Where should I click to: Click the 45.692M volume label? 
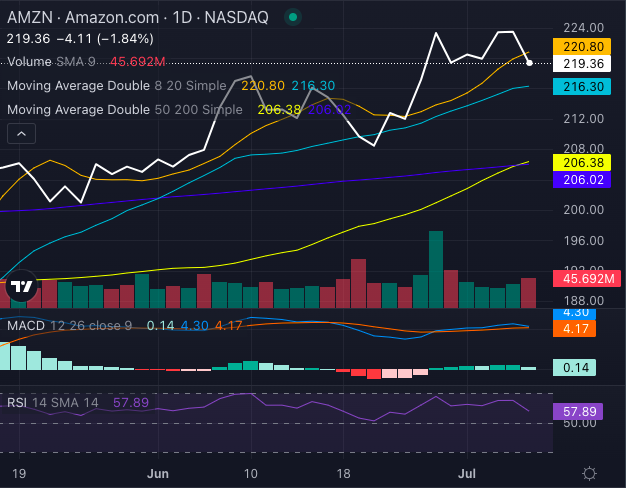click(587, 278)
